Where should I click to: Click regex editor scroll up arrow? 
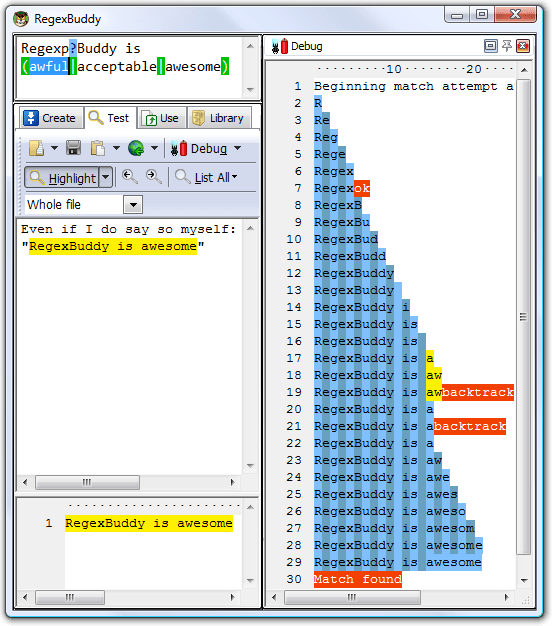[x=250, y=46]
